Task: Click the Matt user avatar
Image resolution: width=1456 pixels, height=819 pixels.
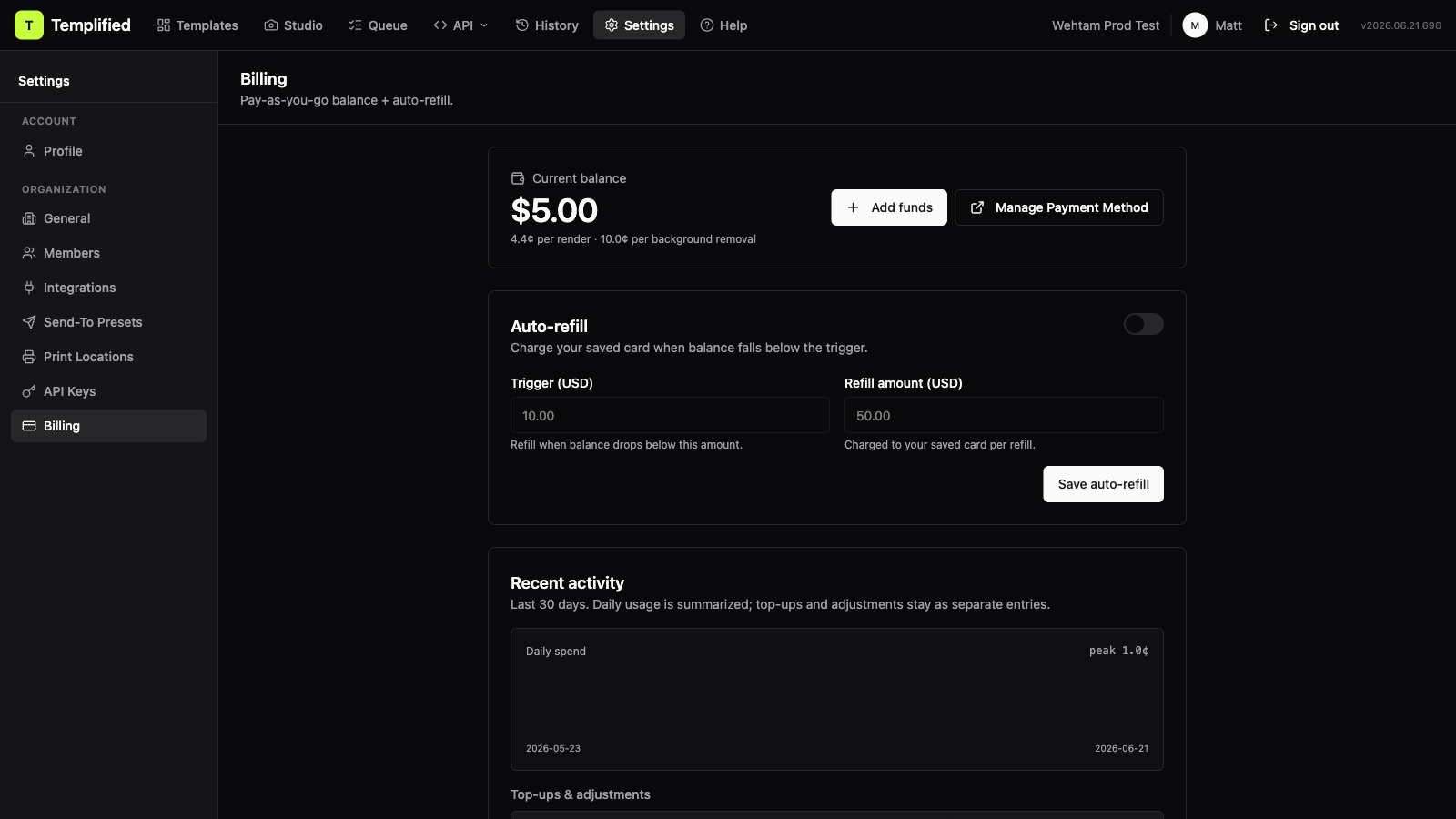Action: tap(1195, 25)
